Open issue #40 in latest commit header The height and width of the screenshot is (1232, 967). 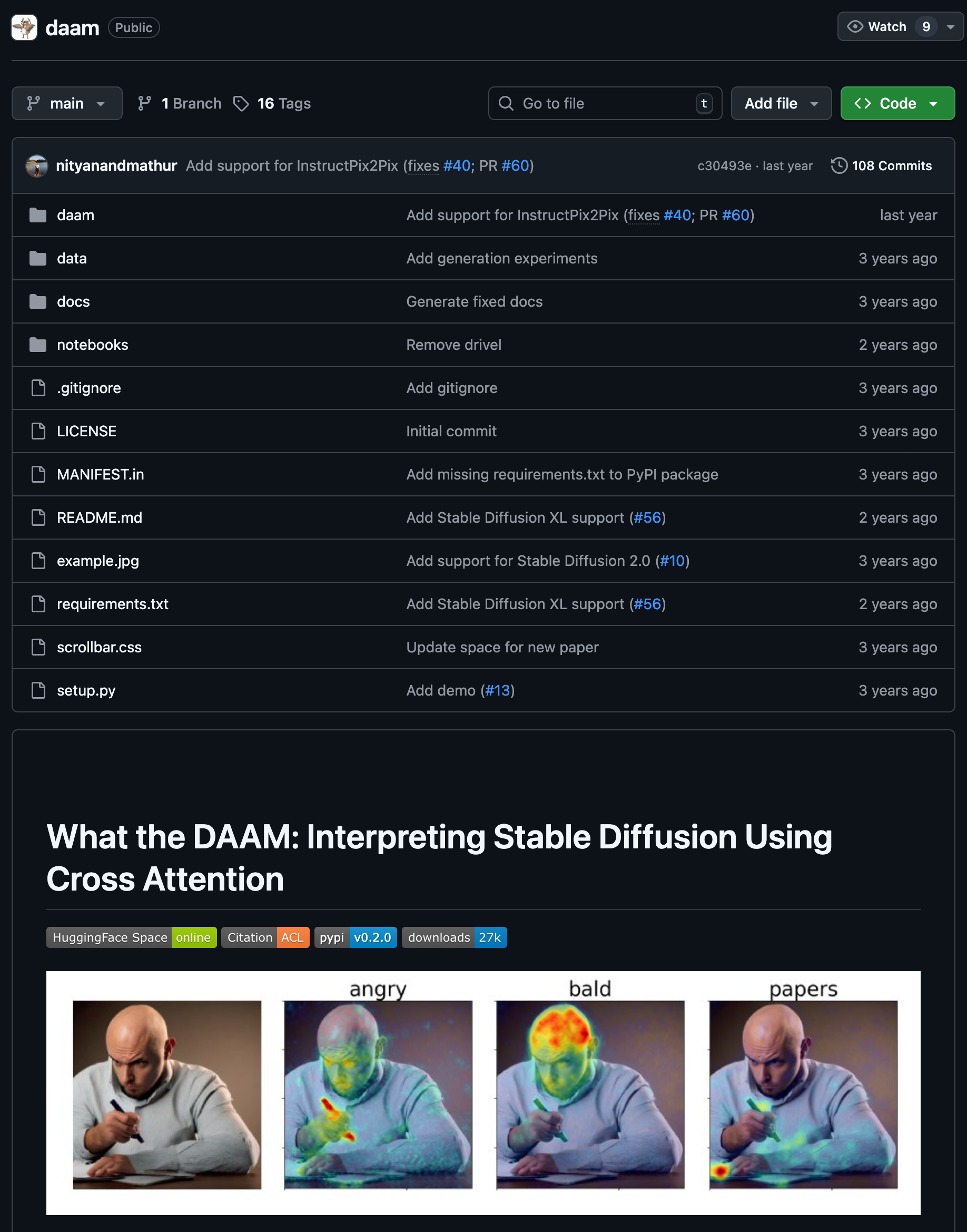tap(457, 165)
